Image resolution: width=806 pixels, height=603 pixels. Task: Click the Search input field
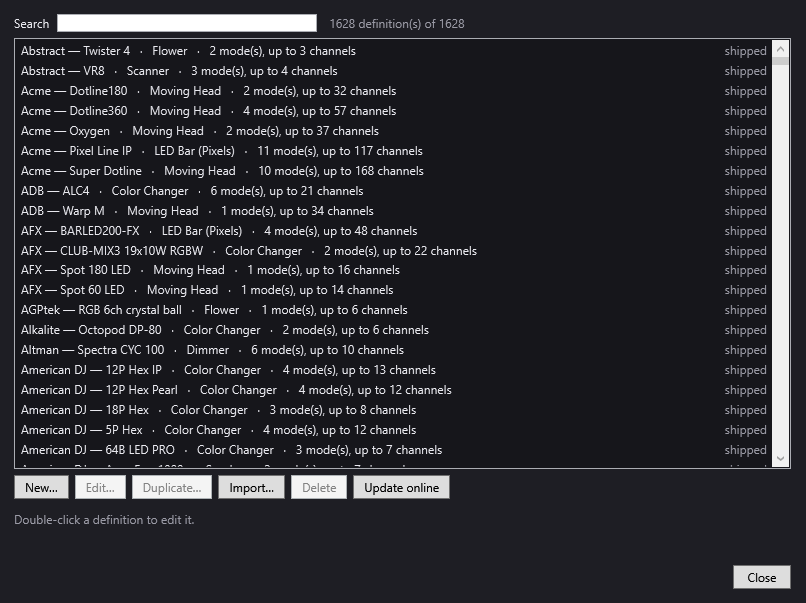[x=187, y=23]
